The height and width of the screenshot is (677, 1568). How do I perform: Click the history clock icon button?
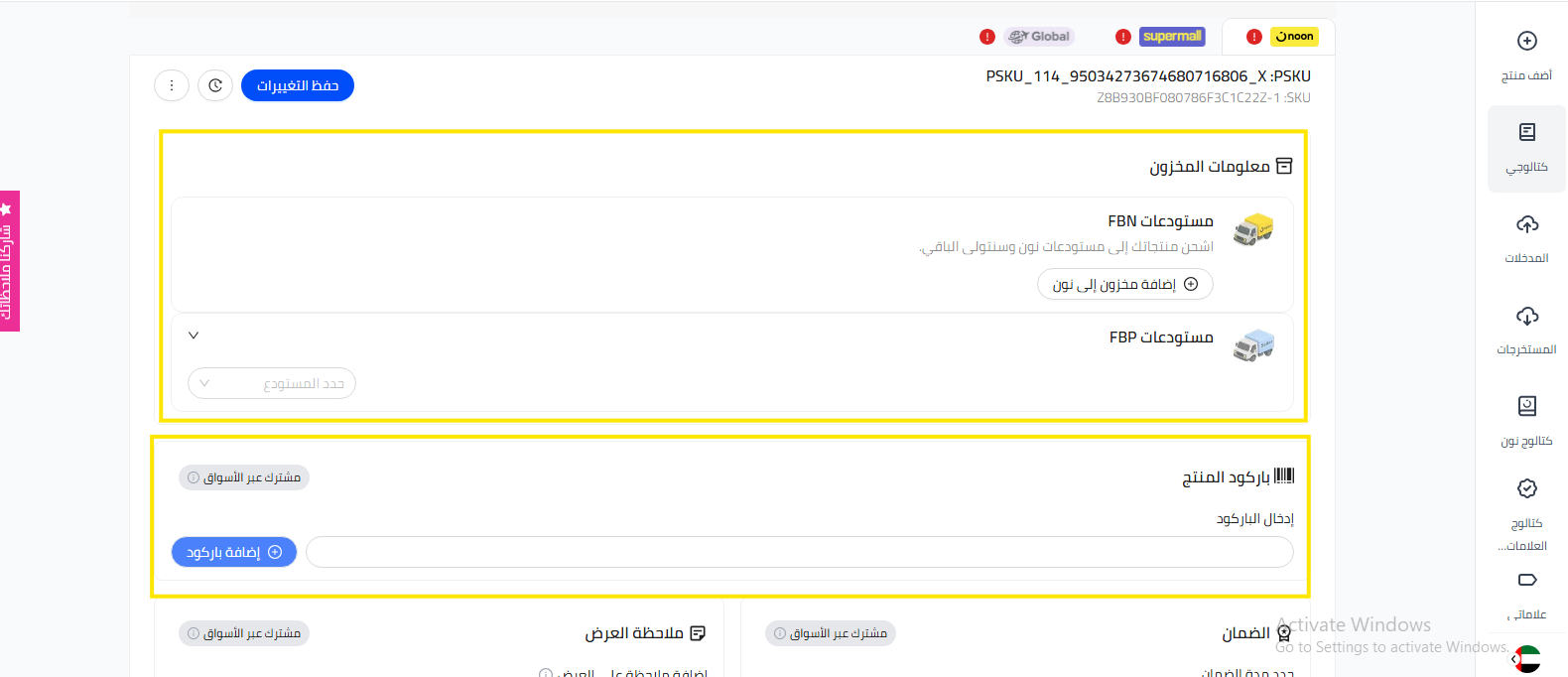[x=215, y=85]
